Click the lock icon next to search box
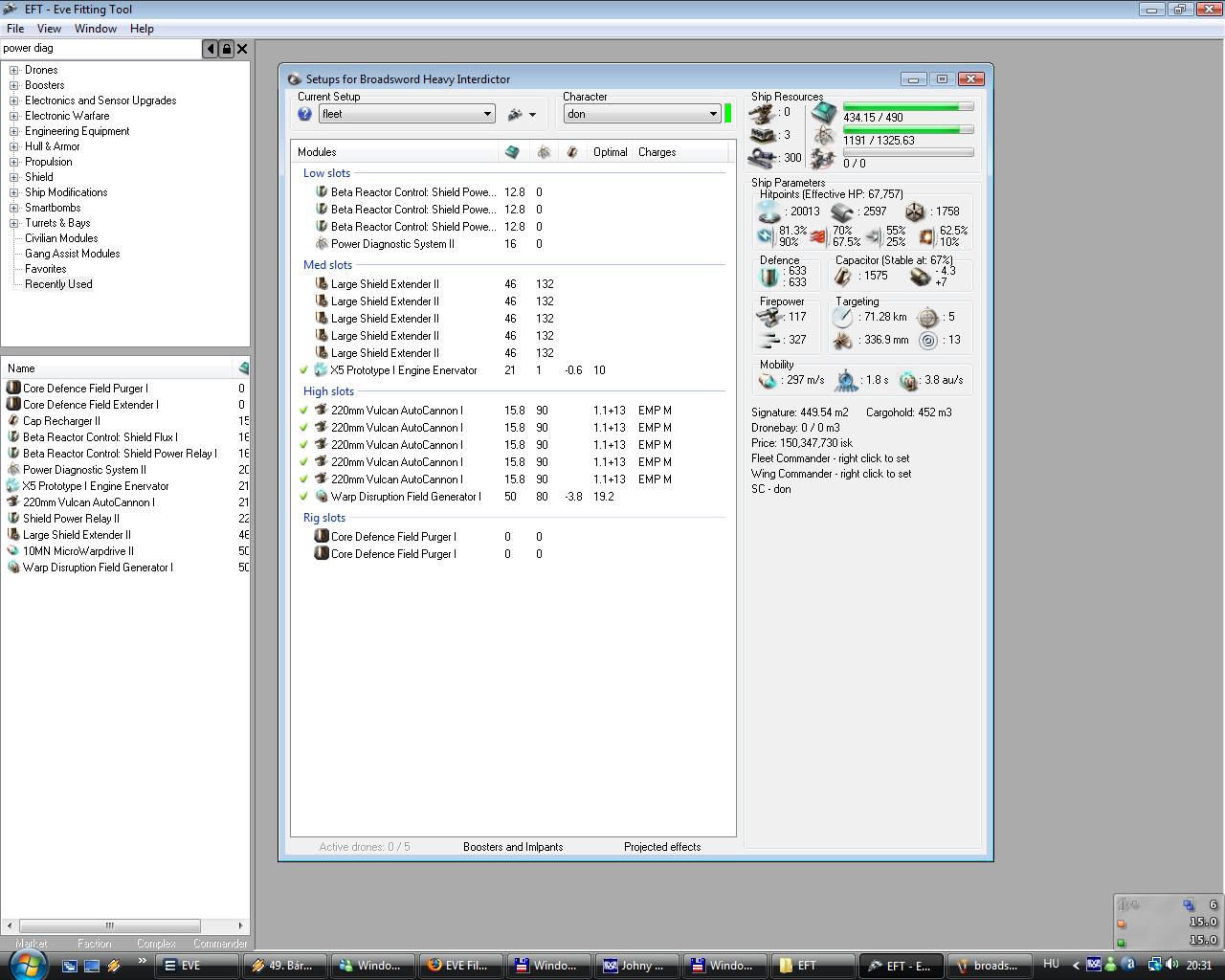 pos(227,49)
